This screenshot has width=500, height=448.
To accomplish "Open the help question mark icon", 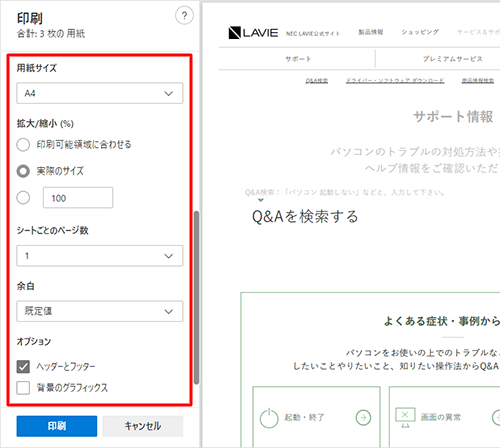I will pos(184,15).
